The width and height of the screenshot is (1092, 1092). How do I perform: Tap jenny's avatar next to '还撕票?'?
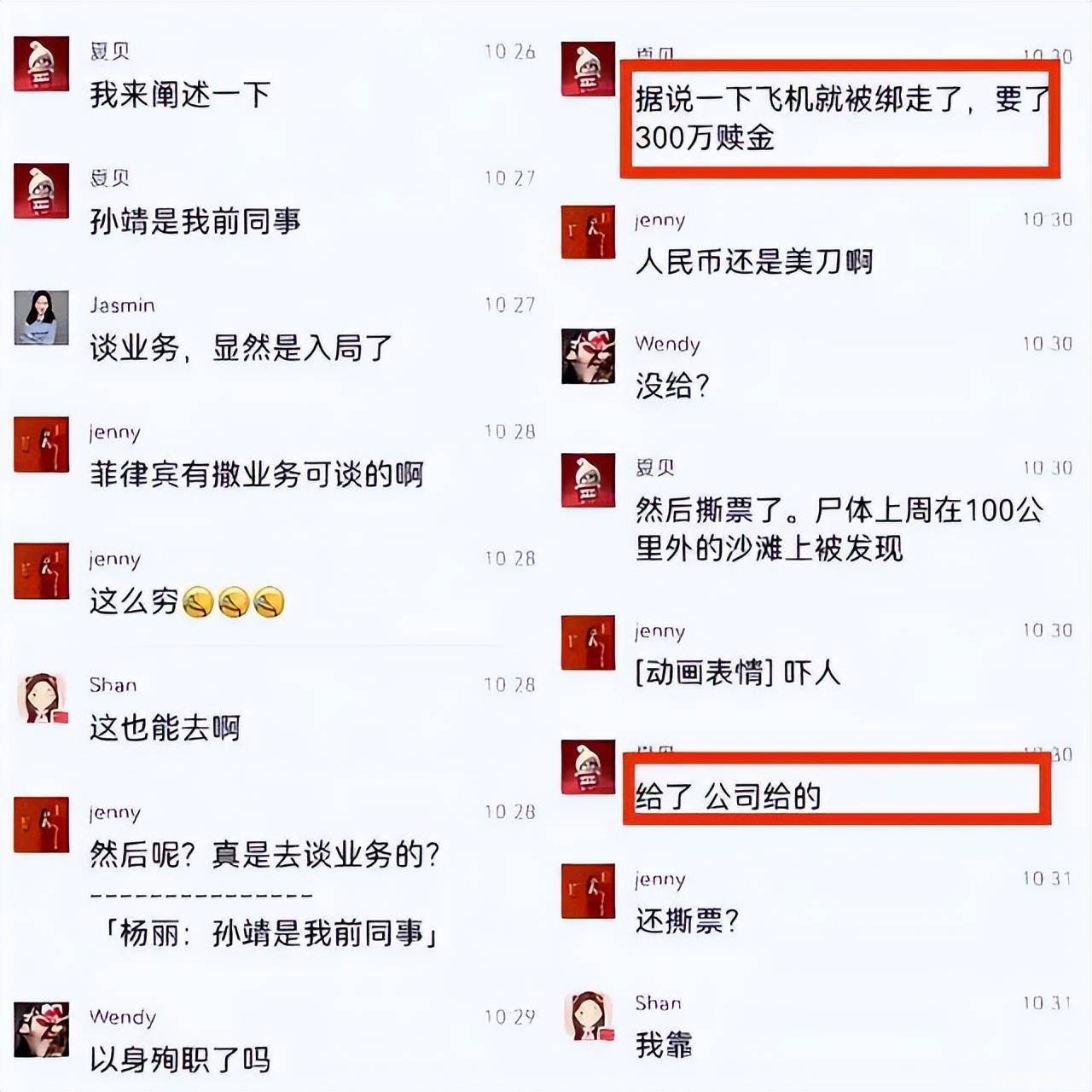[588, 892]
